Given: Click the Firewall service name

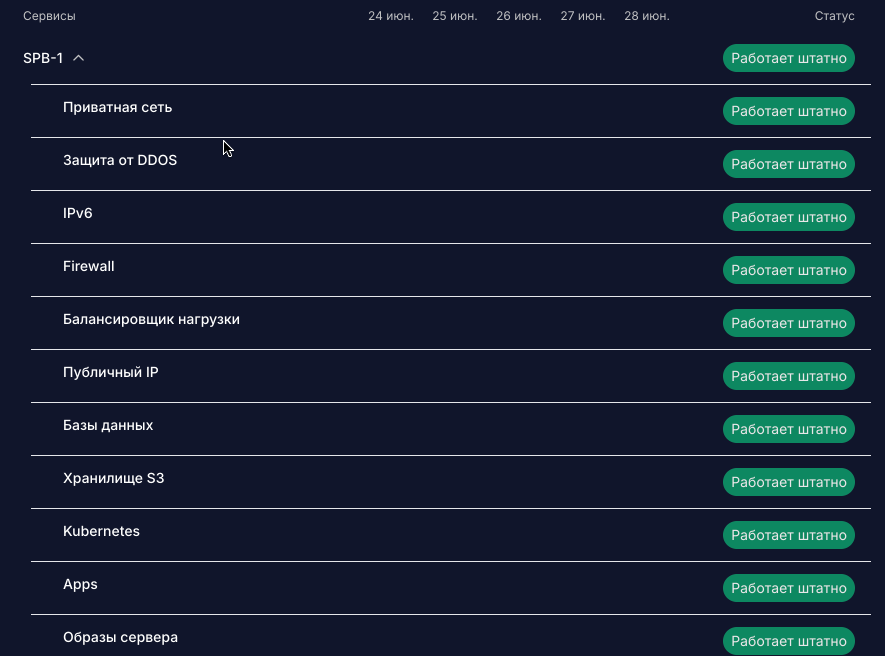Looking at the screenshot, I should pyautogui.click(x=89, y=266).
